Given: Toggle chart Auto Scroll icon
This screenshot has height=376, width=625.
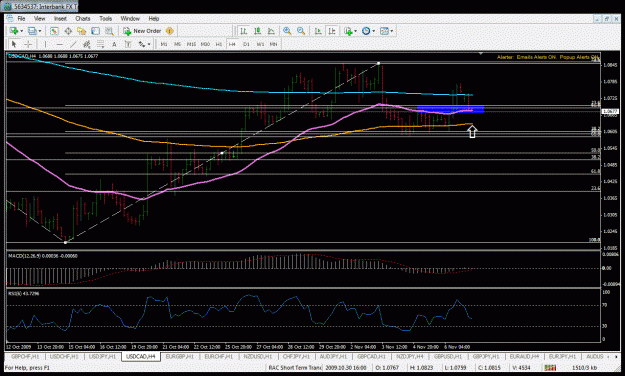Looking at the screenshot, I should click(318, 31).
